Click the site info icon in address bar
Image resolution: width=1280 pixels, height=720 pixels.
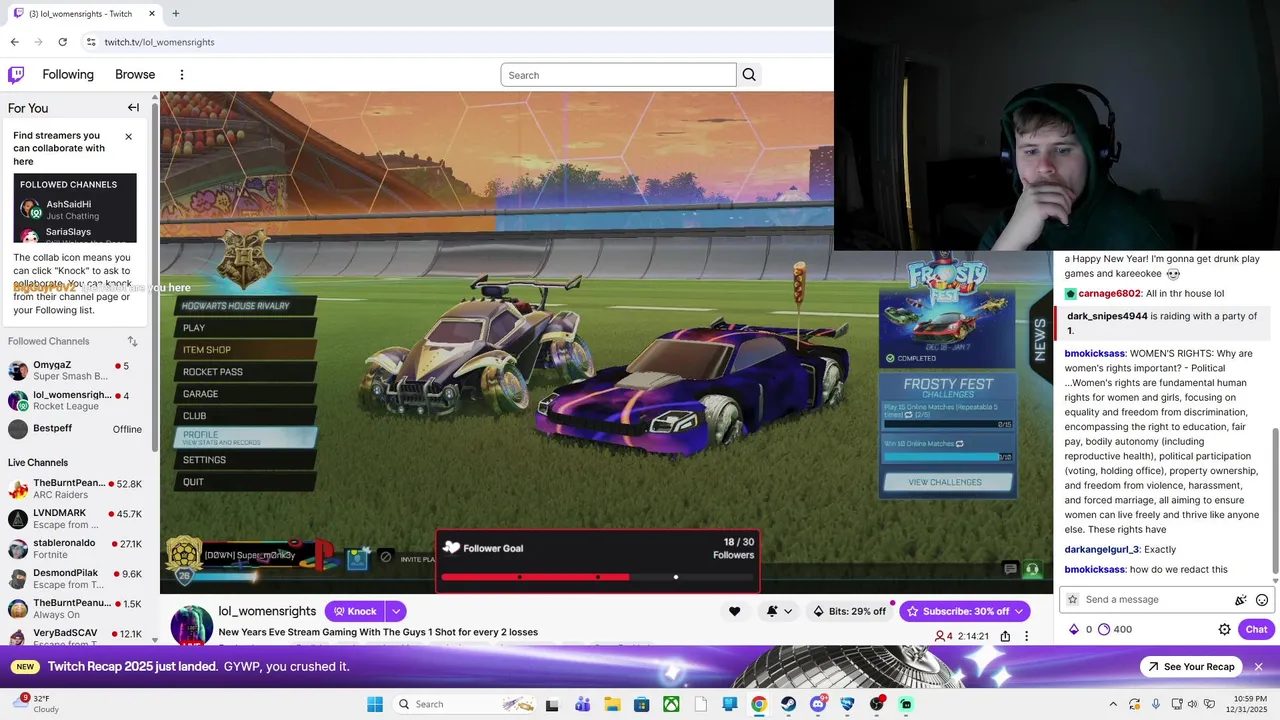[x=90, y=42]
